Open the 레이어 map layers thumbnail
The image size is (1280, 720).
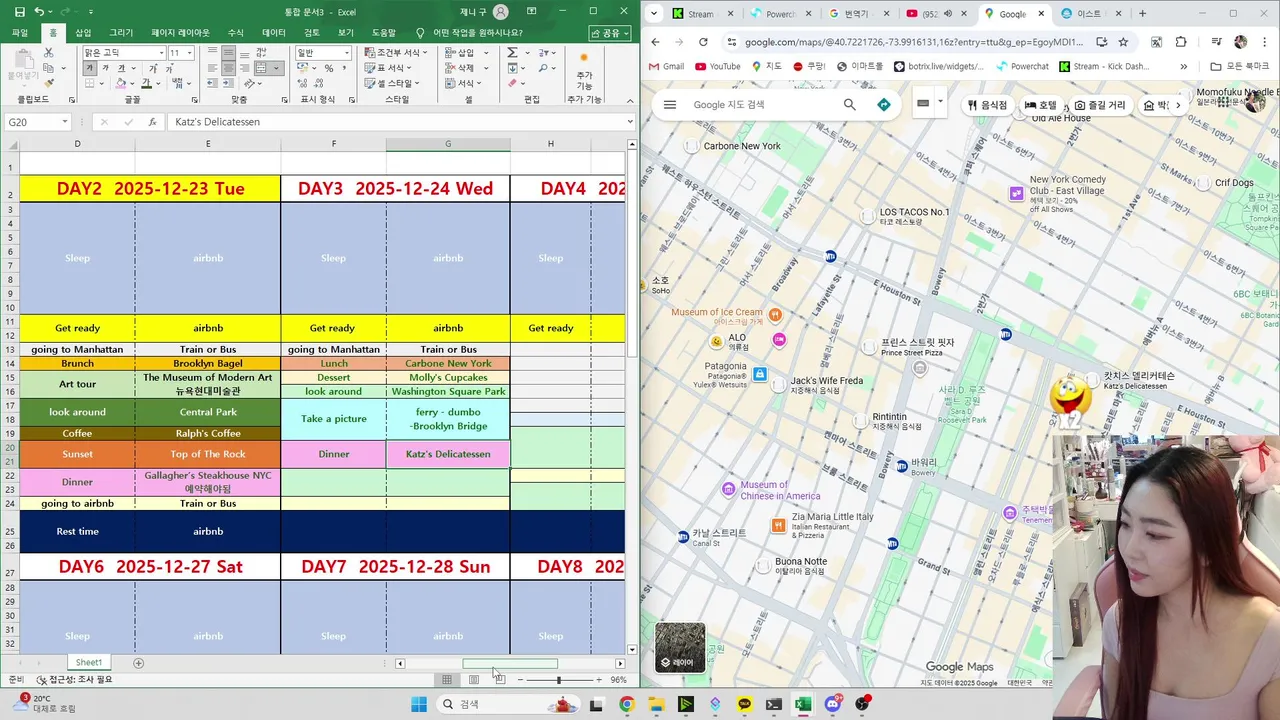[680, 647]
